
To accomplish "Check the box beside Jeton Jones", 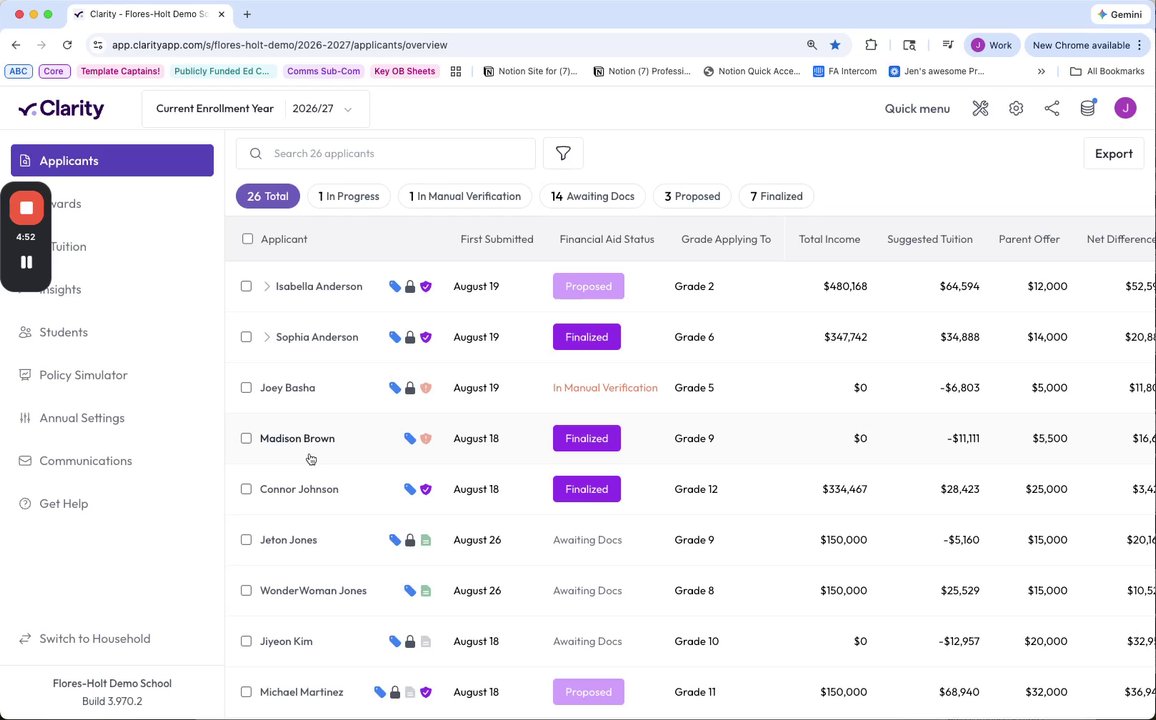I will coord(246,540).
